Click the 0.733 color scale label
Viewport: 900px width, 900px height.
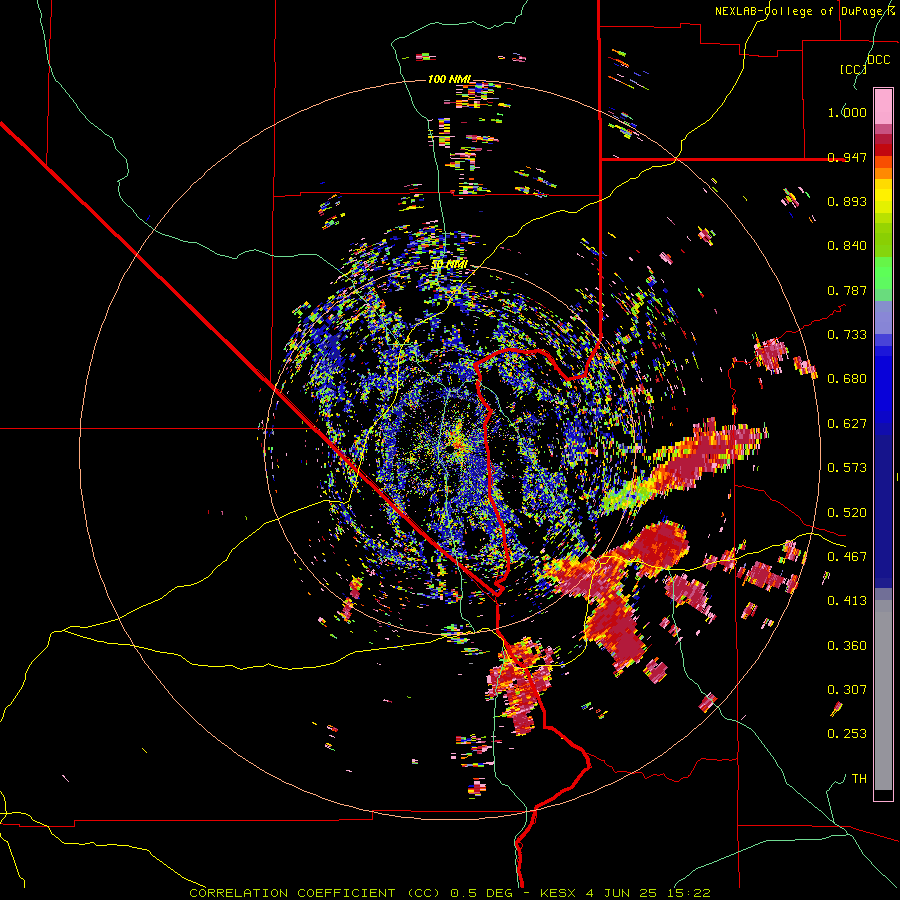[x=847, y=335]
